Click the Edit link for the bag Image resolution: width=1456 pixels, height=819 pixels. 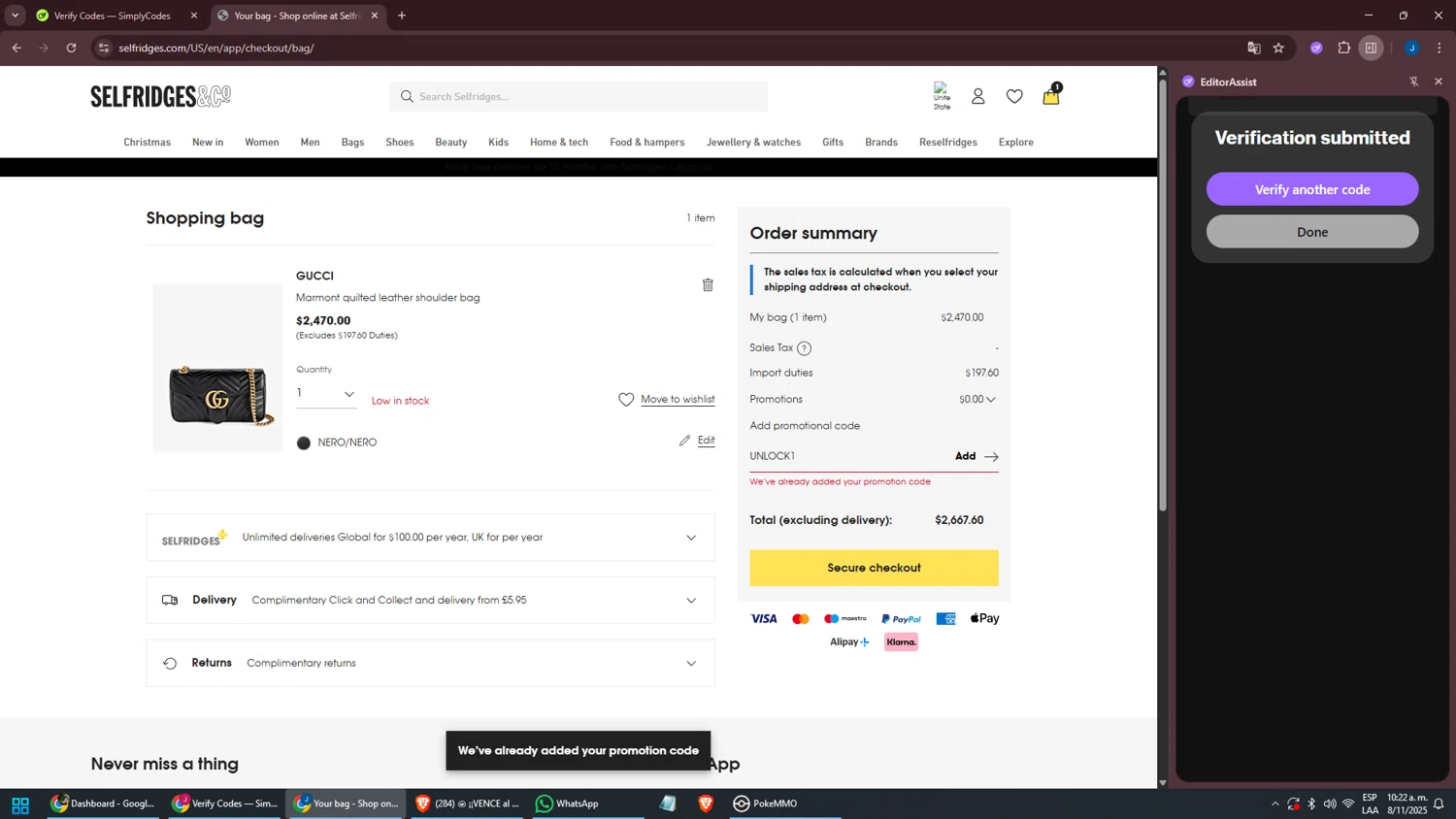(706, 441)
